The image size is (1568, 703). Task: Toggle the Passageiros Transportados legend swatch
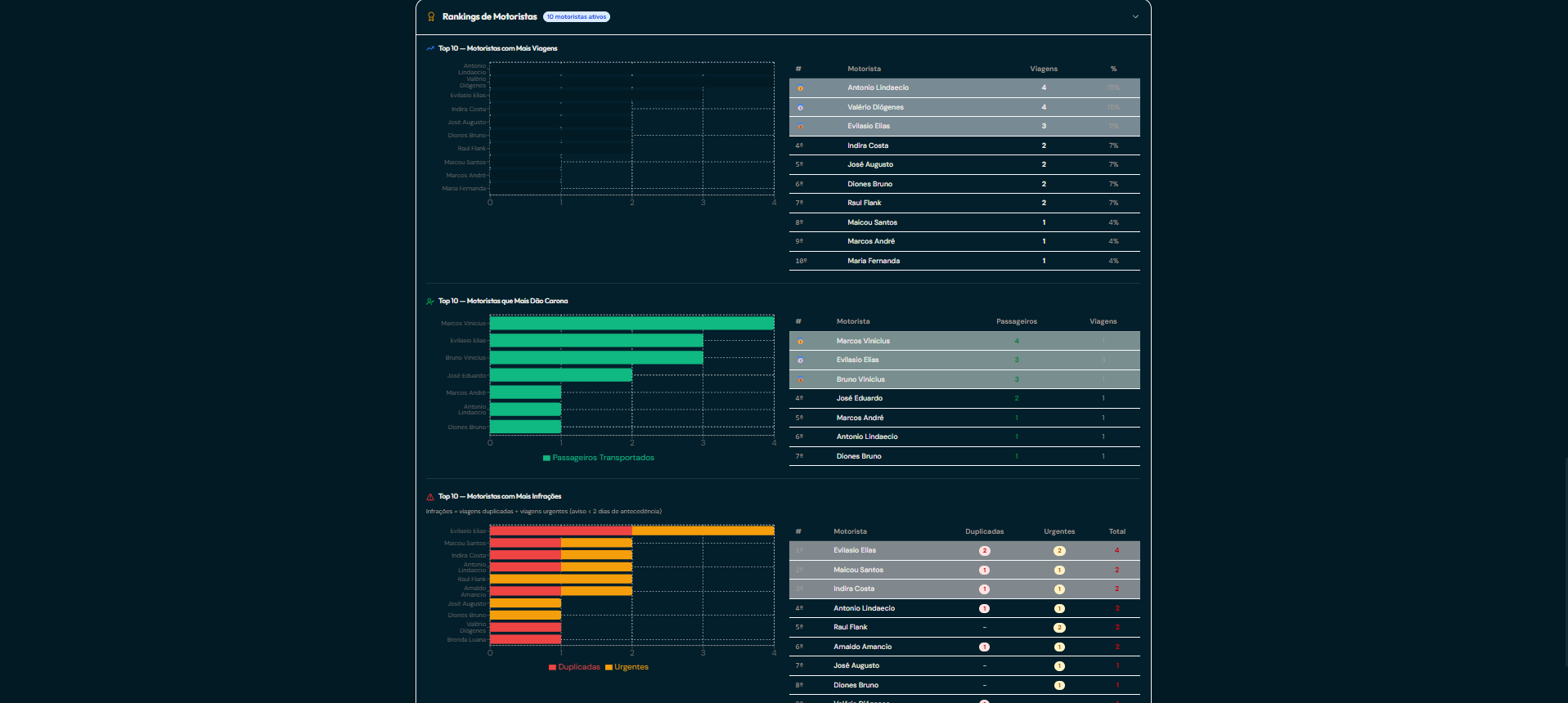tap(546, 458)
